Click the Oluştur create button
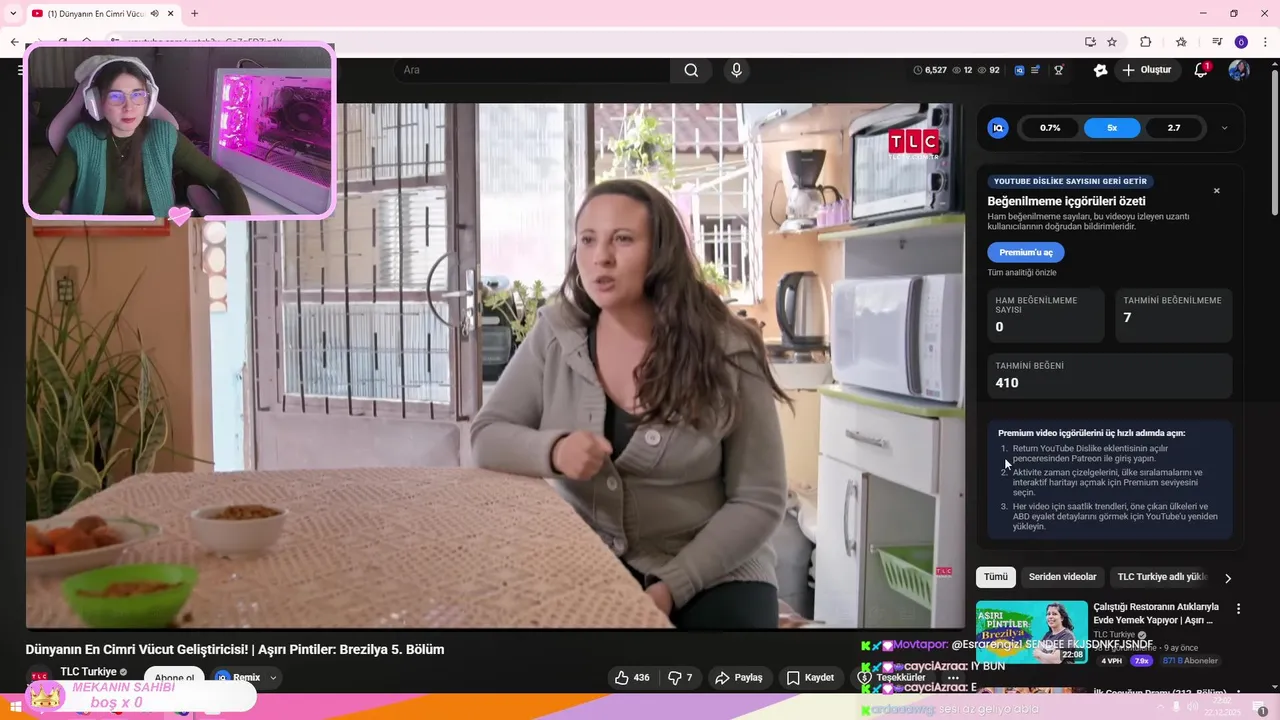Viewport: 1280px width, 720px height. [1146, 70]
